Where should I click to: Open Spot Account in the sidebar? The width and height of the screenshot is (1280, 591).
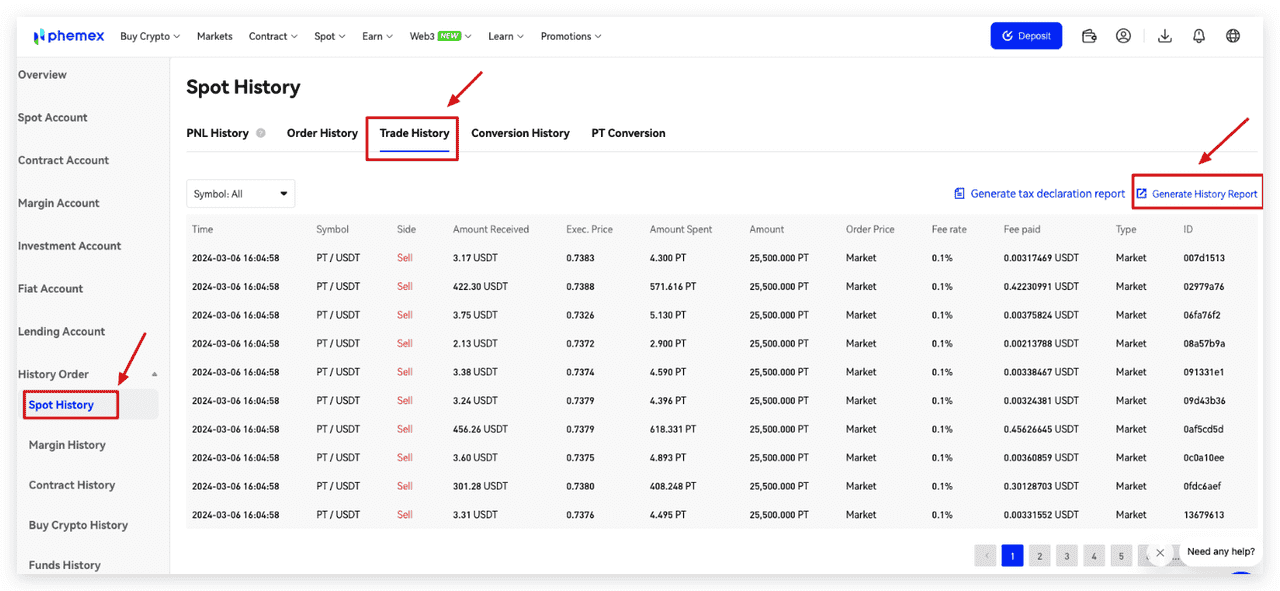[x=53, y=118]
